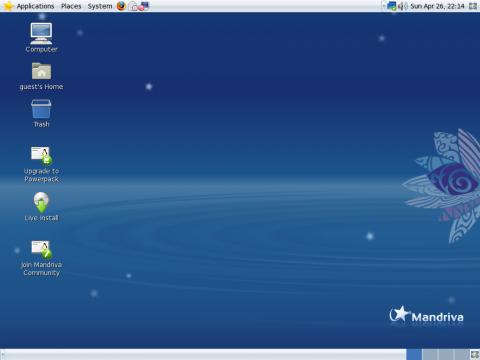Screen dimensions: 480x360
Task: Click the monitor launcher with red badge
Action: (x=144, y=6)
